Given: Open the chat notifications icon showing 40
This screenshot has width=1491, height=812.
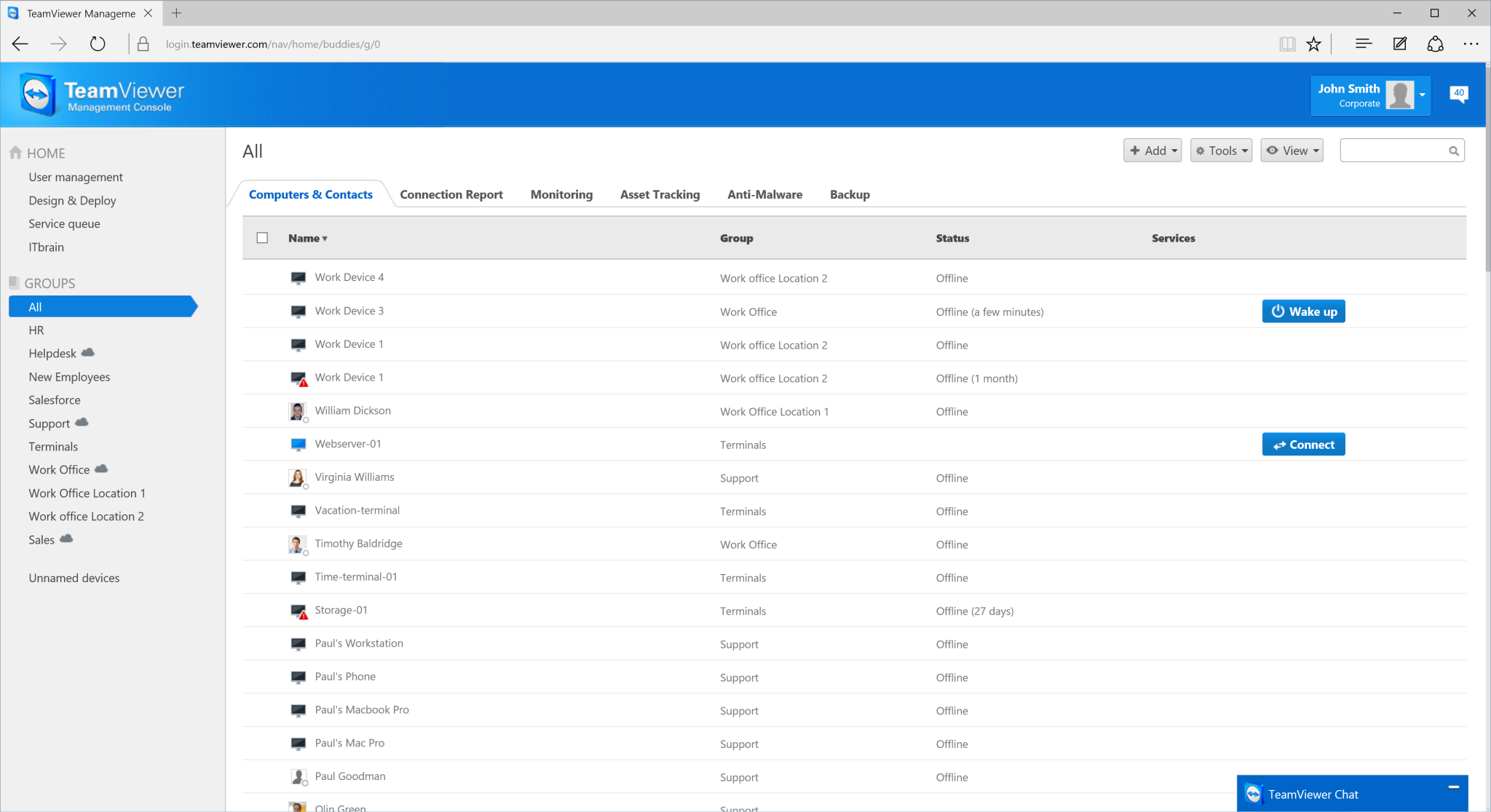Looking at the screenshot, I should point(1458,94).
